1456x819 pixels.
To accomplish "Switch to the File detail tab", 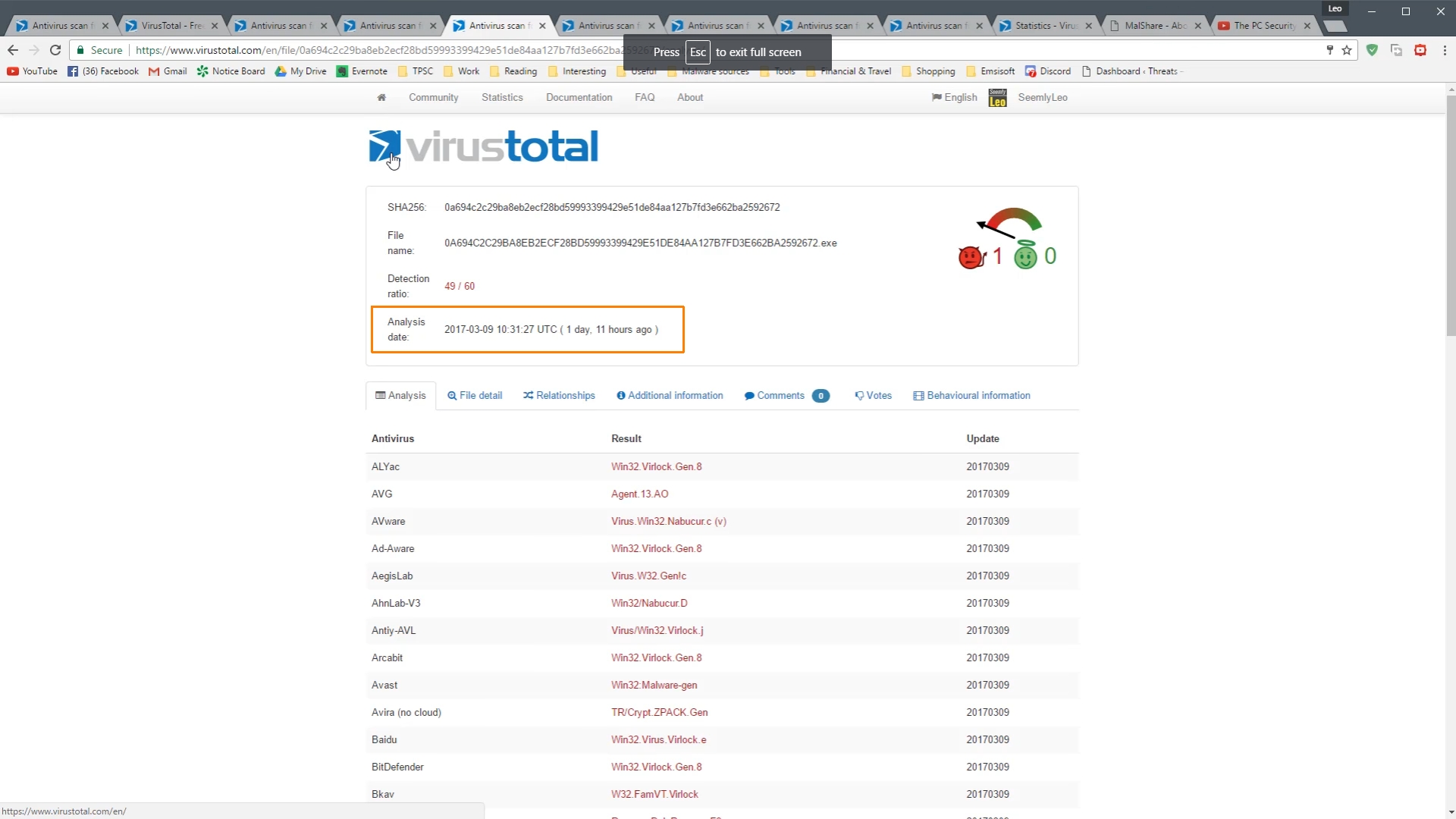I will click(x=475, y=396).
